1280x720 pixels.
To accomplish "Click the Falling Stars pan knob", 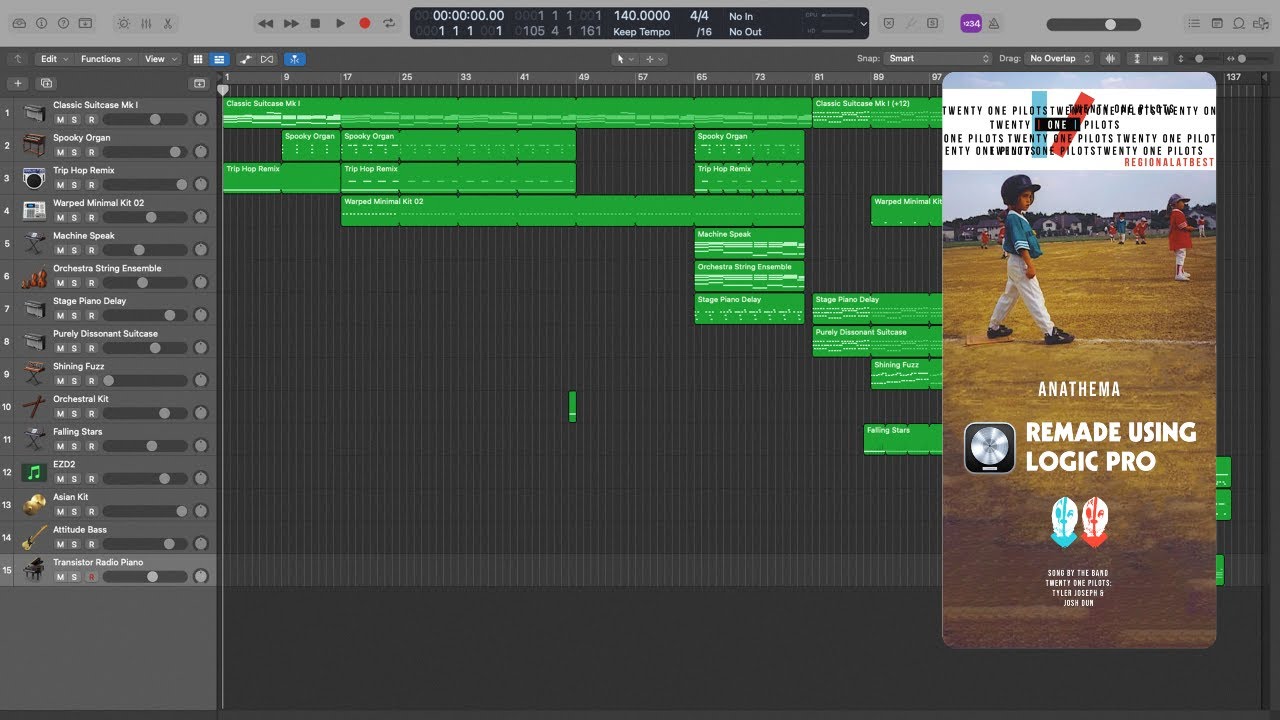I will (201, 446).
